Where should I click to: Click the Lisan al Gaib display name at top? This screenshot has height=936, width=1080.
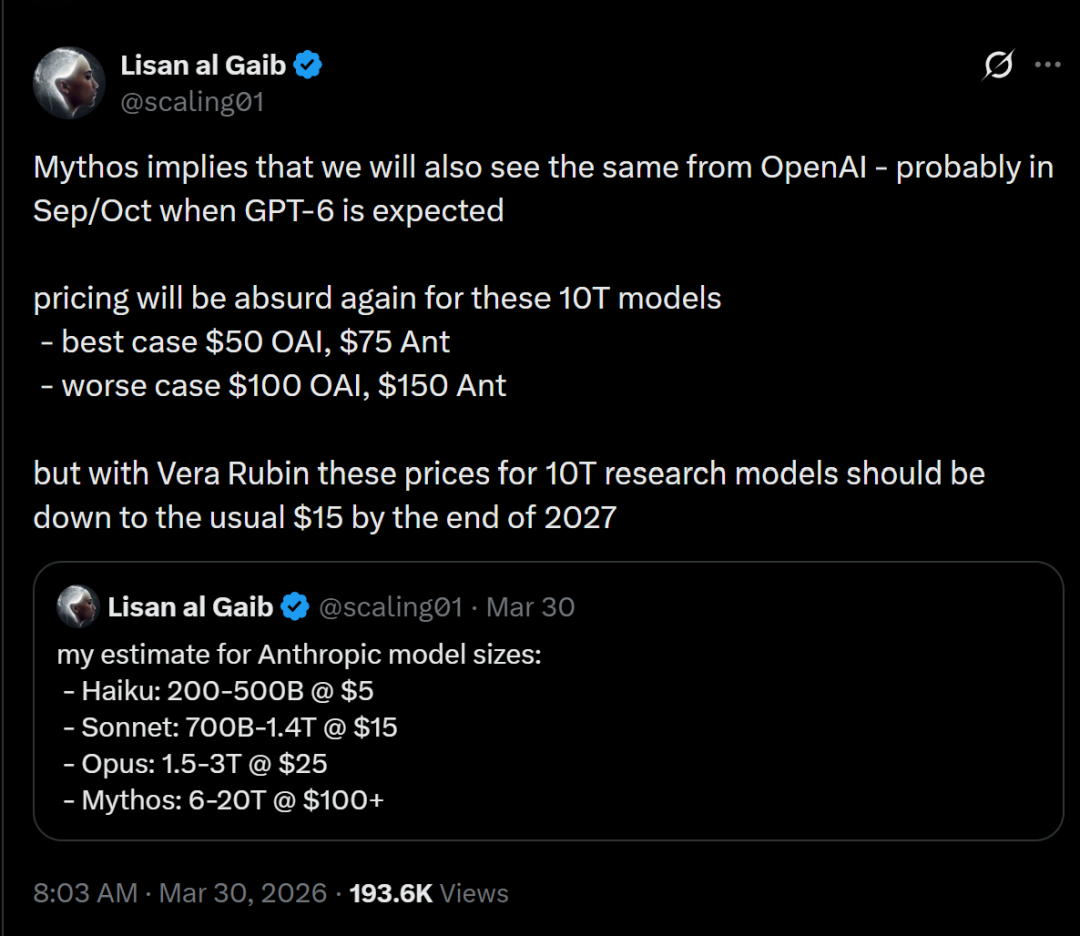coord(203,65)
